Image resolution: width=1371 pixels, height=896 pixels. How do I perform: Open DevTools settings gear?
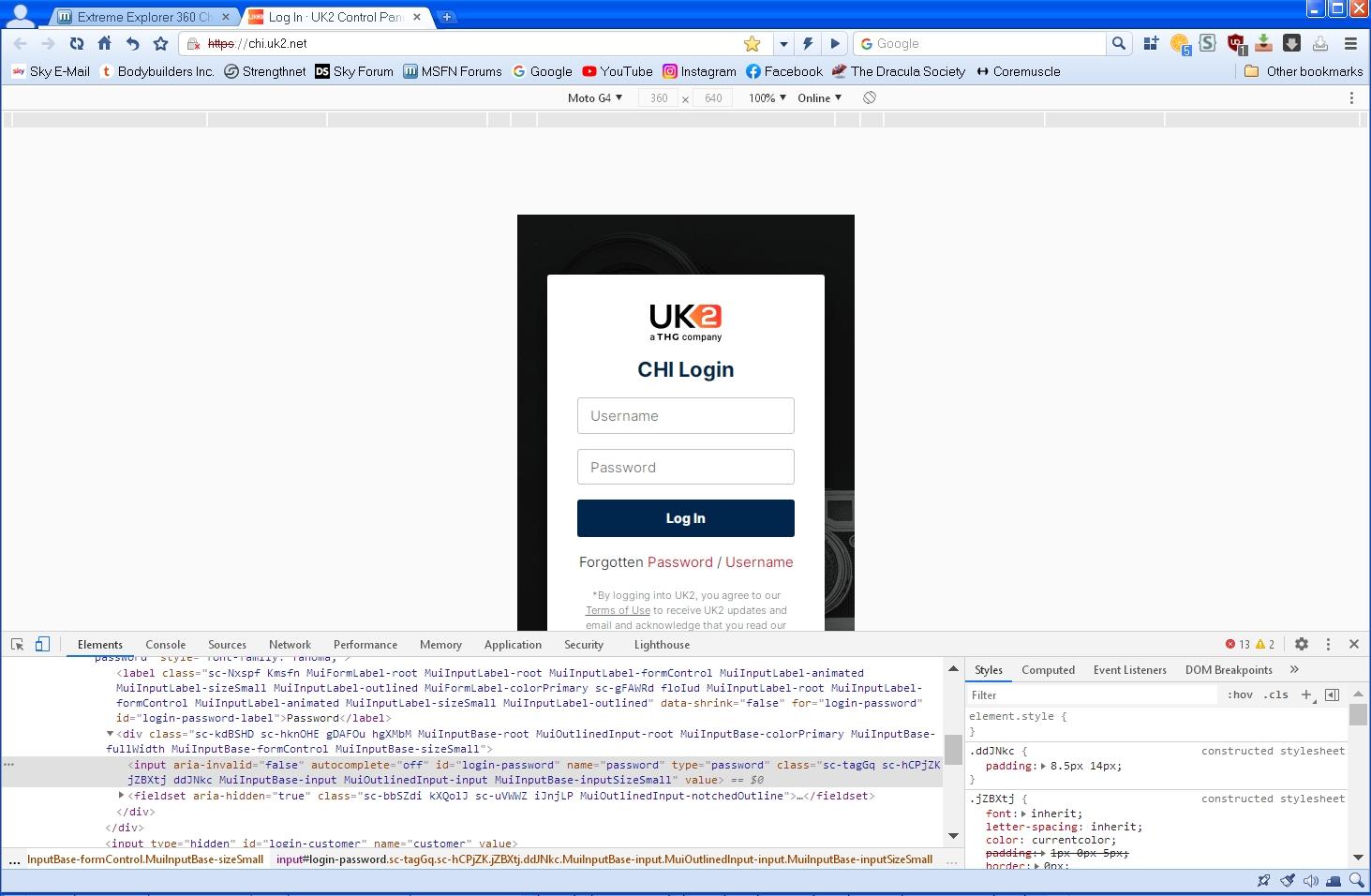(1302, 644)
